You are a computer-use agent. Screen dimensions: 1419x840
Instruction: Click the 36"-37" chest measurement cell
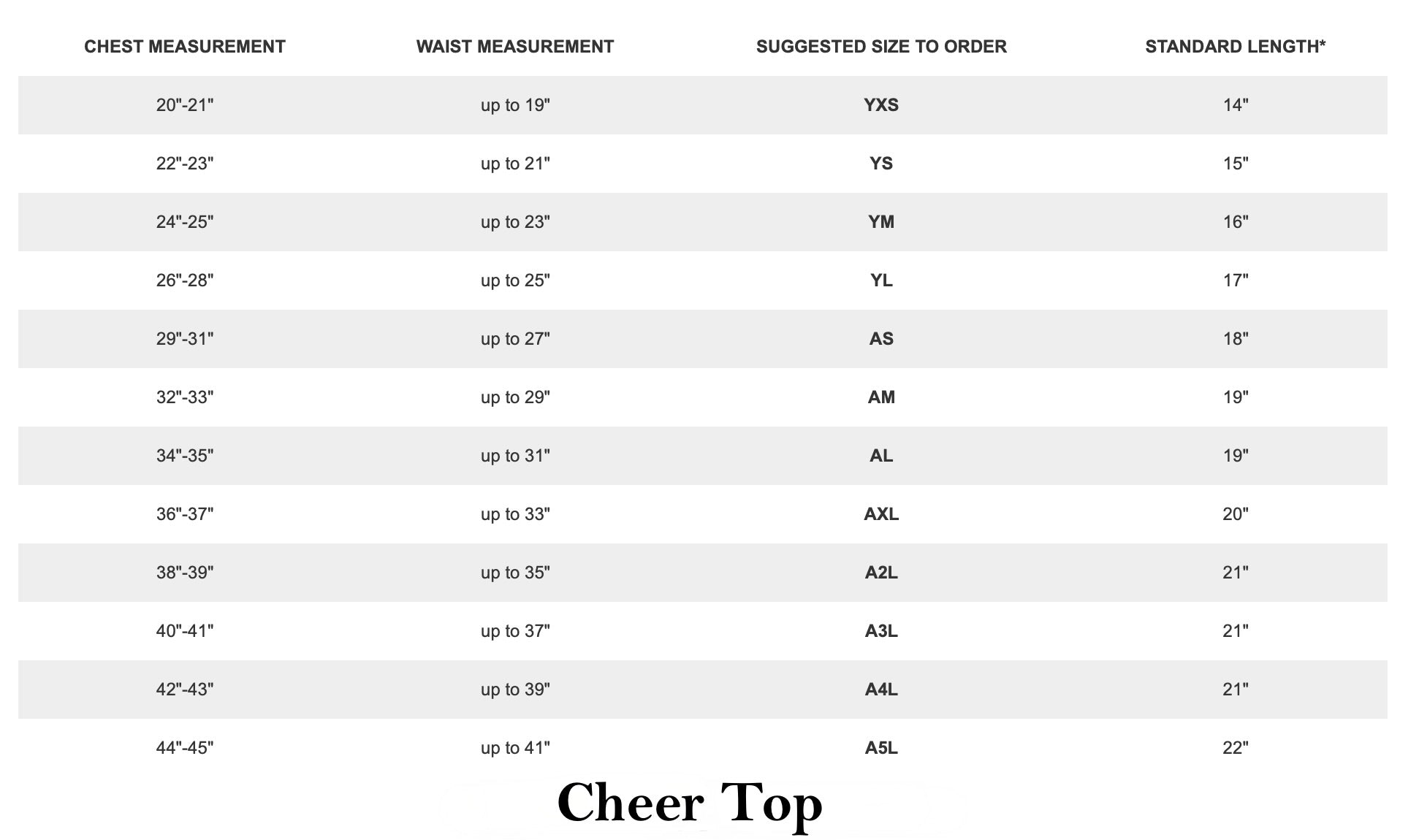point(185,514)
